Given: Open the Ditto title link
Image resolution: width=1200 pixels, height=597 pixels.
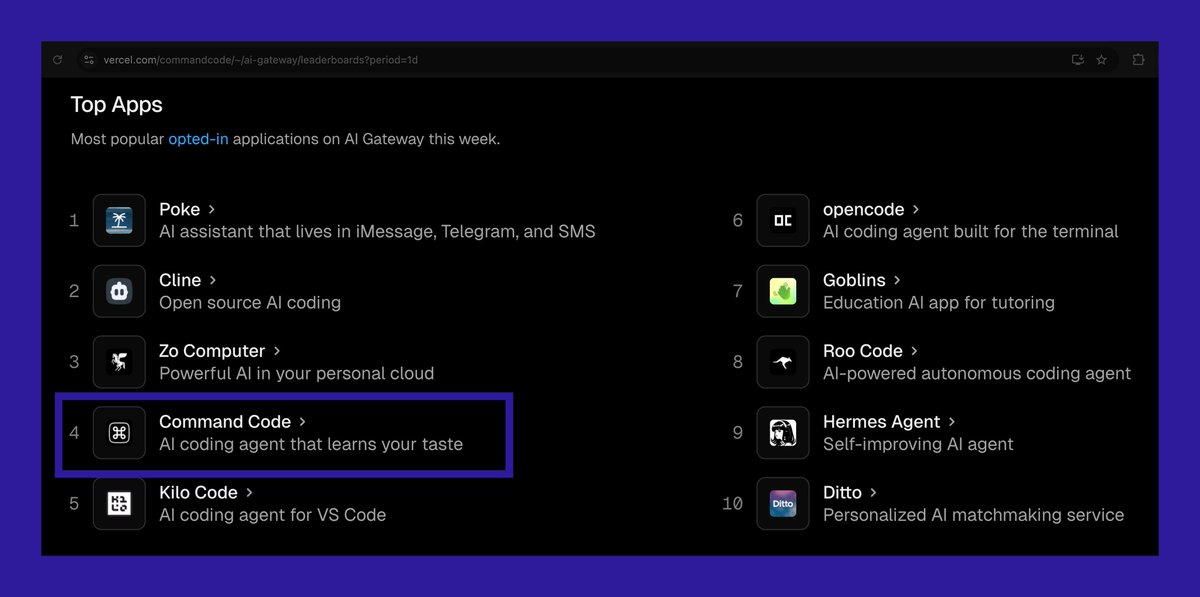Looking at the screenshot, I should [x=842, y=493].
